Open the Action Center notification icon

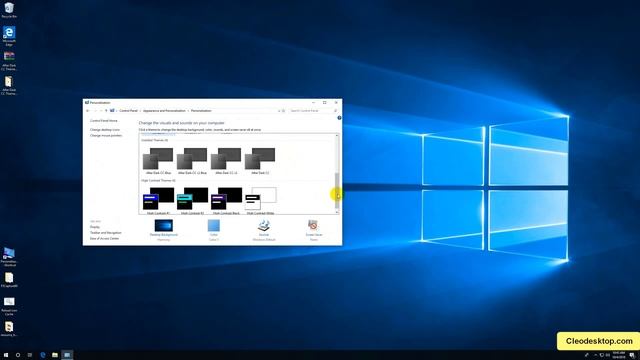coord(632,356)
